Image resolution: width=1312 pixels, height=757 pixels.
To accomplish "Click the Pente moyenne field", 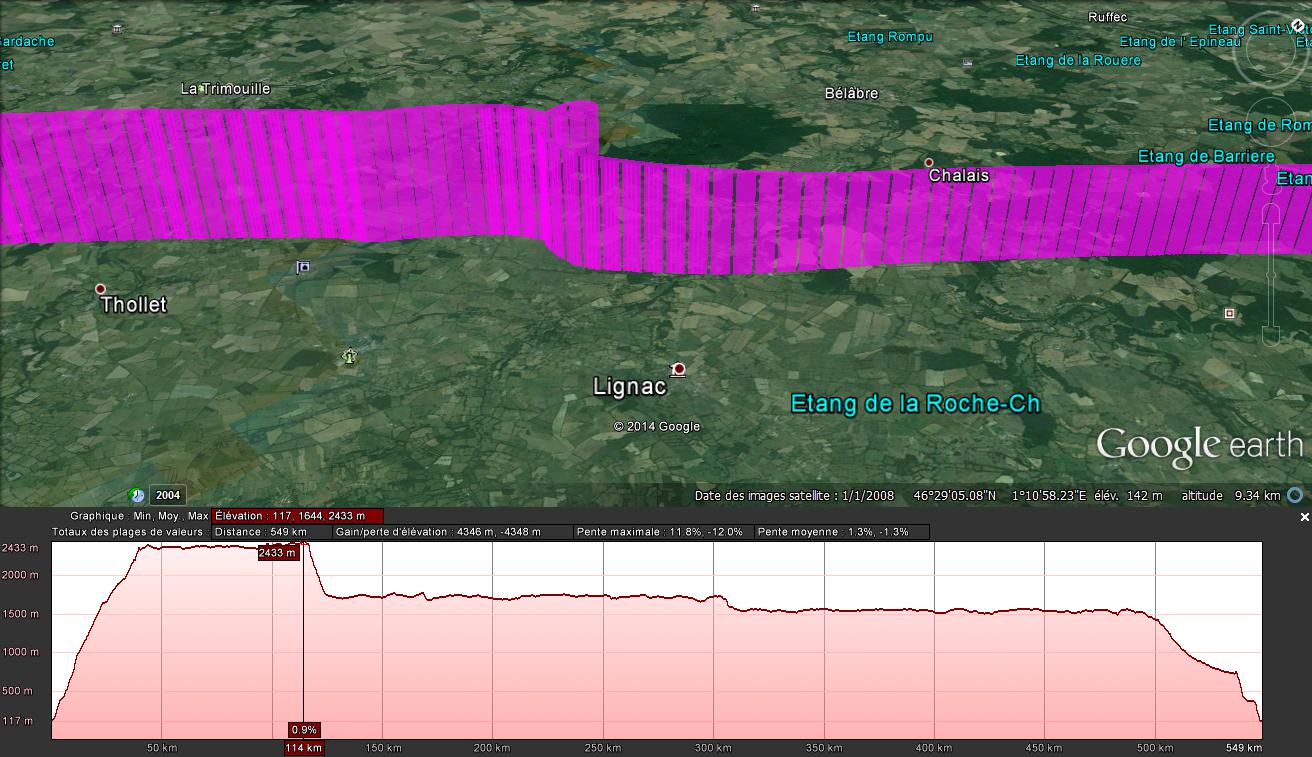I will (841, 532).
